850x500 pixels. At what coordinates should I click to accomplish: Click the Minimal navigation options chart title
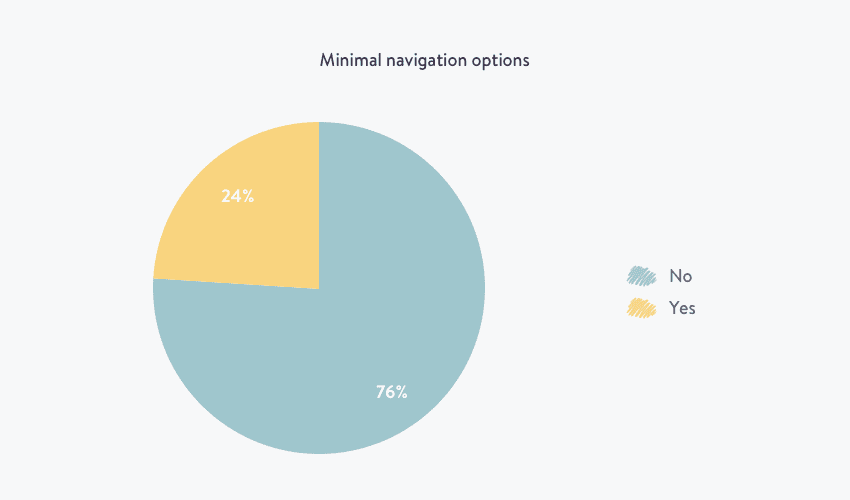(424, 60)
